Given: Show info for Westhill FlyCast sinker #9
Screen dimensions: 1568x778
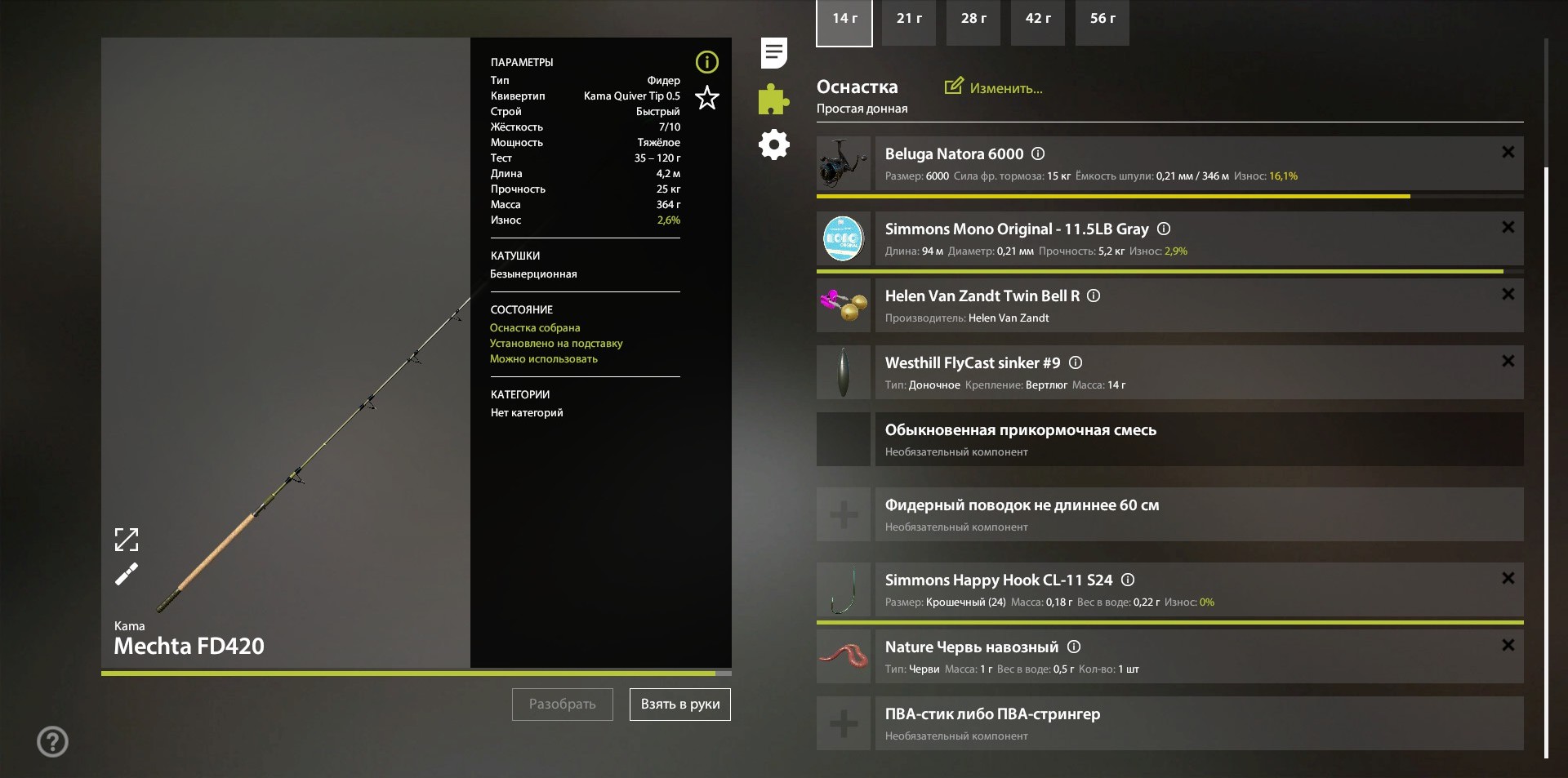Looking at the screenshot, I should [1076, 362].
